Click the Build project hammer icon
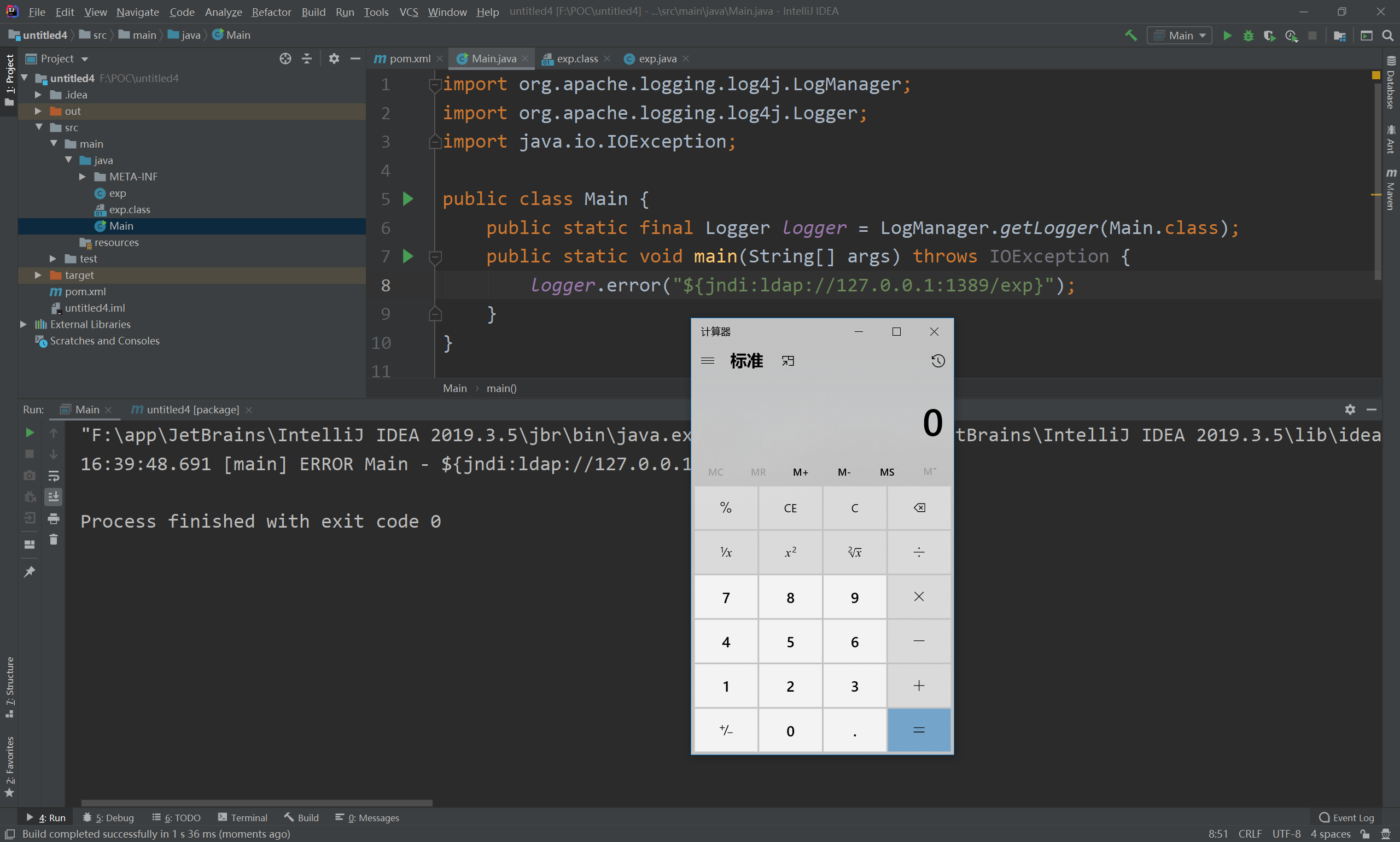The height and width of the screenshot is (842, 1400). click(1130, 35)
